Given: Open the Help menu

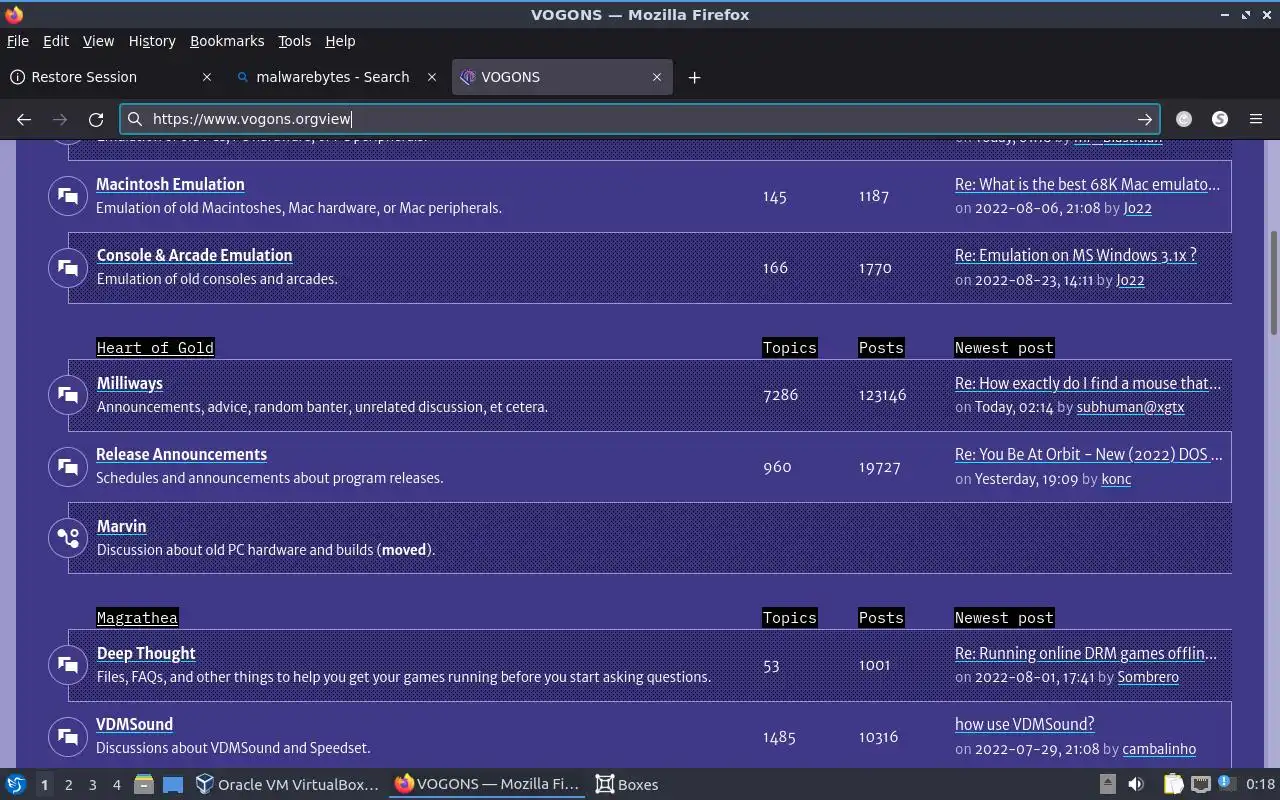Looking at the screenshot, I should point(340,41).
